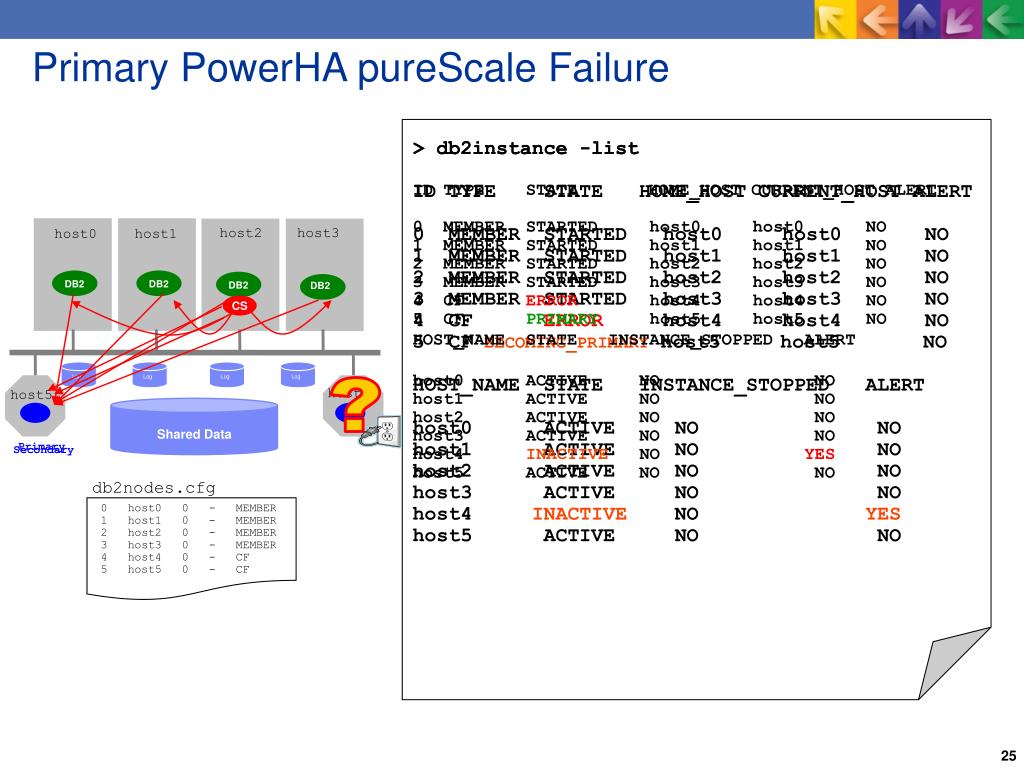Click the small red YES in the terminal
Image resolution: width=1024 pixels, height=768 pixels.
819,454
